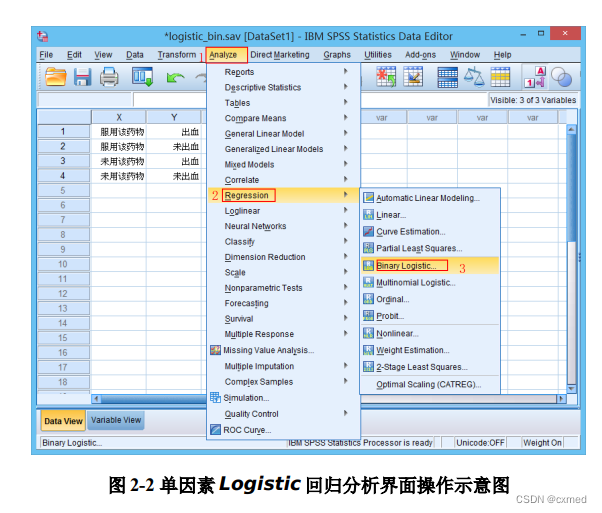Open the Direct Marketing menu

point(280,55)
